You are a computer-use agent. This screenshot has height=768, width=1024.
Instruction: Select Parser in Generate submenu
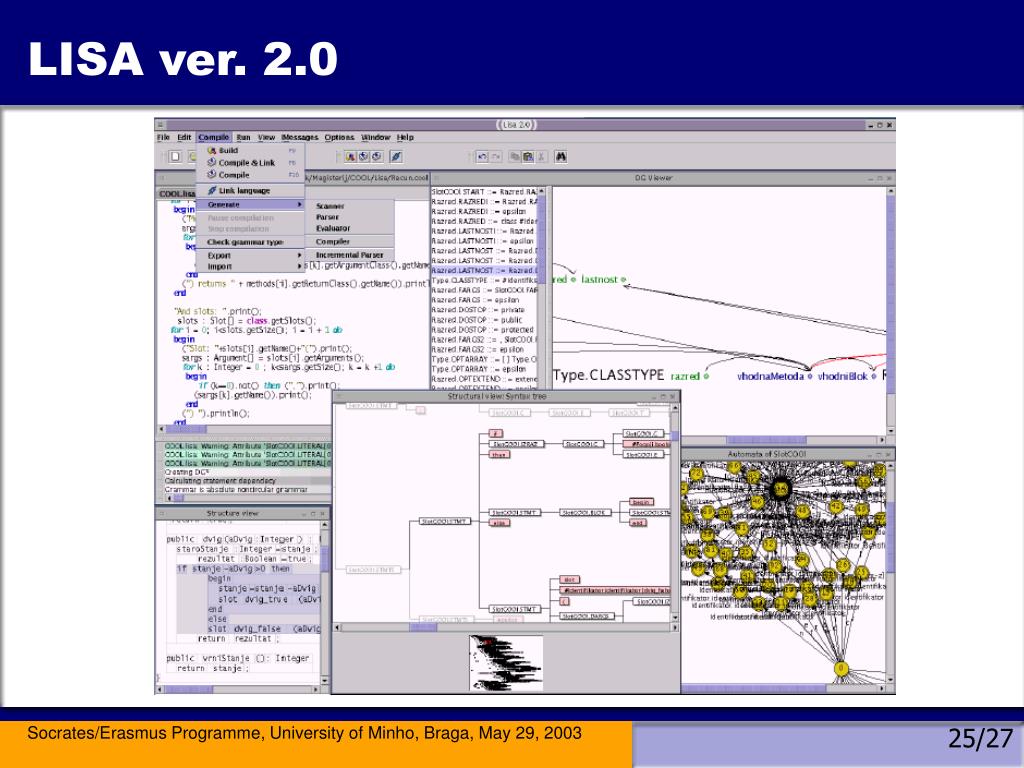(350, 217)
